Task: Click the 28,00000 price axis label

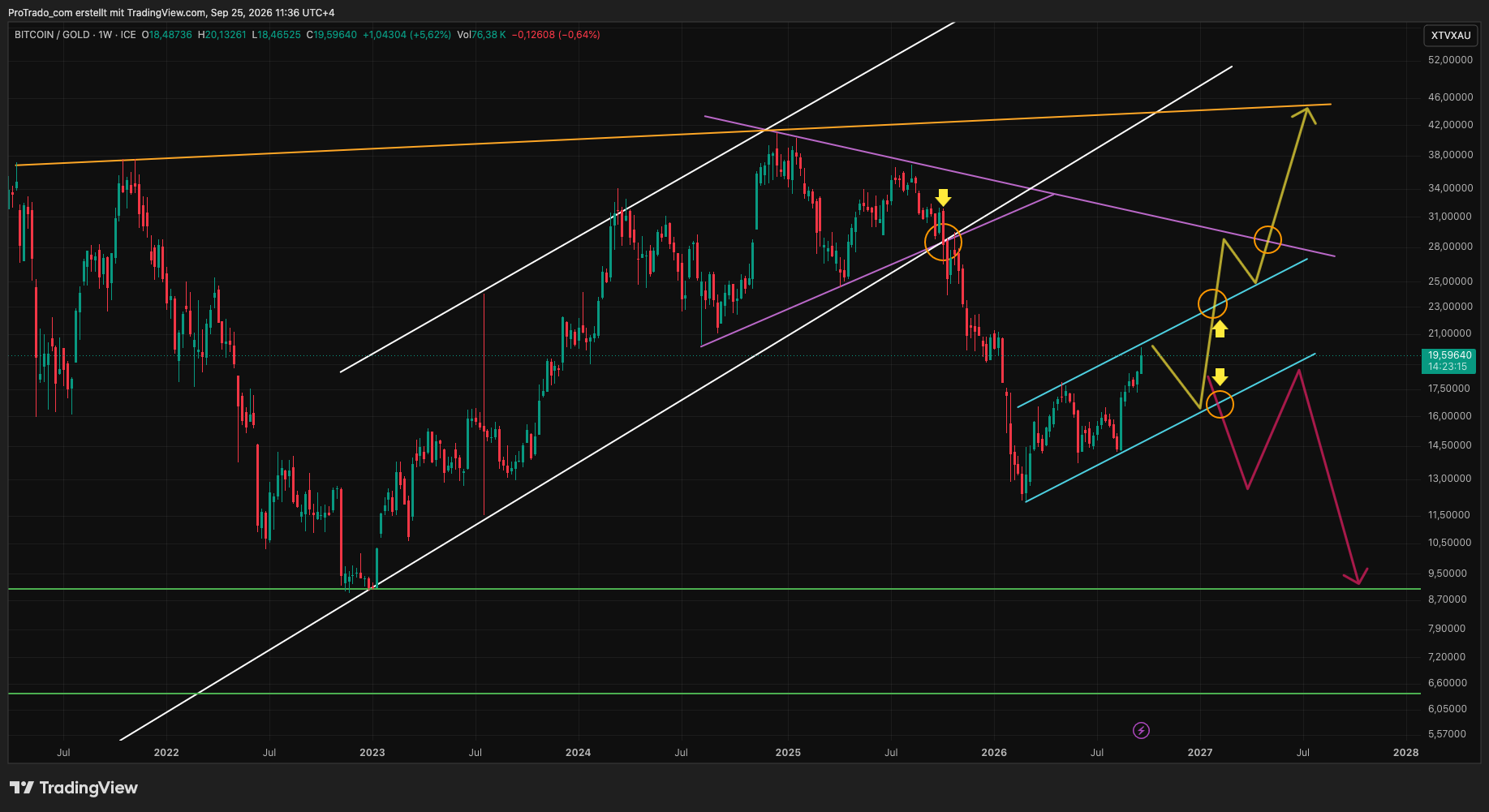Action: pos(1450,247)
